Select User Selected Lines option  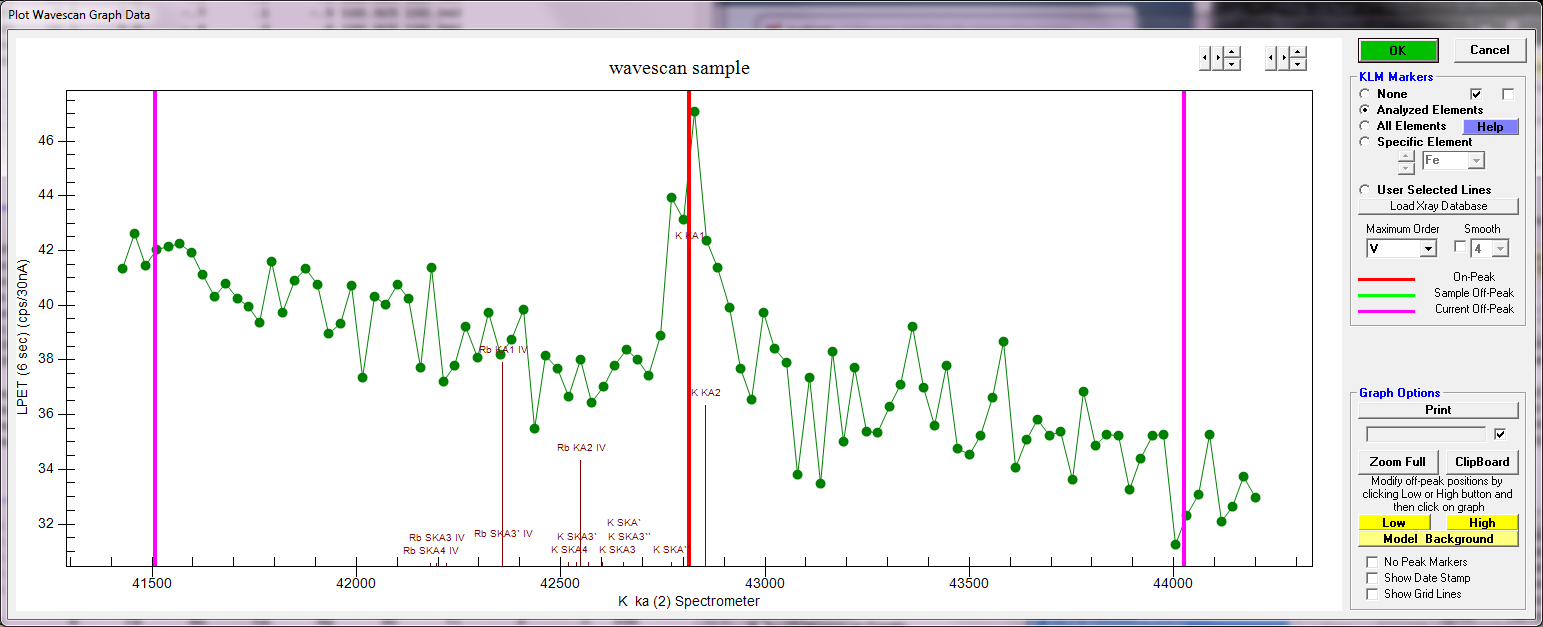click(x=1365, y=190)
